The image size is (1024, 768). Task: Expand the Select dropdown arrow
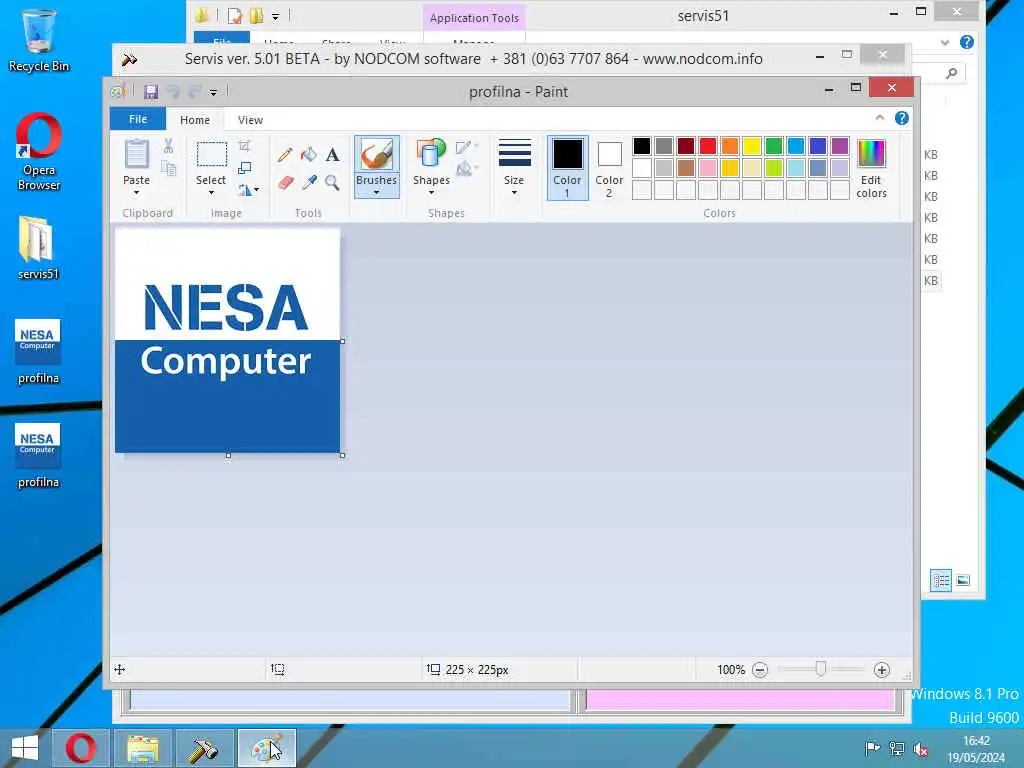click(211, 193)
